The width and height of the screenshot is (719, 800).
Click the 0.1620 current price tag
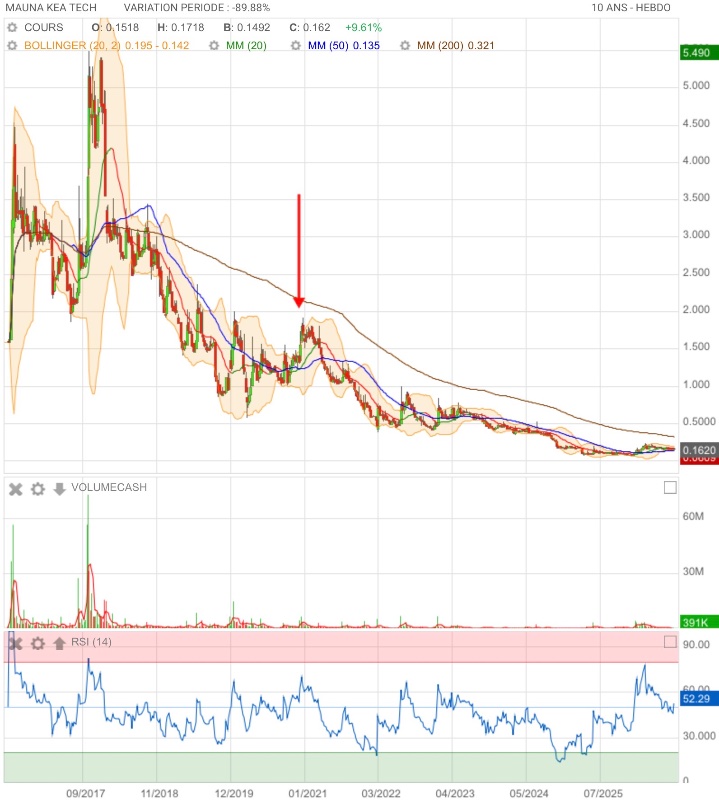click(699, 450)
